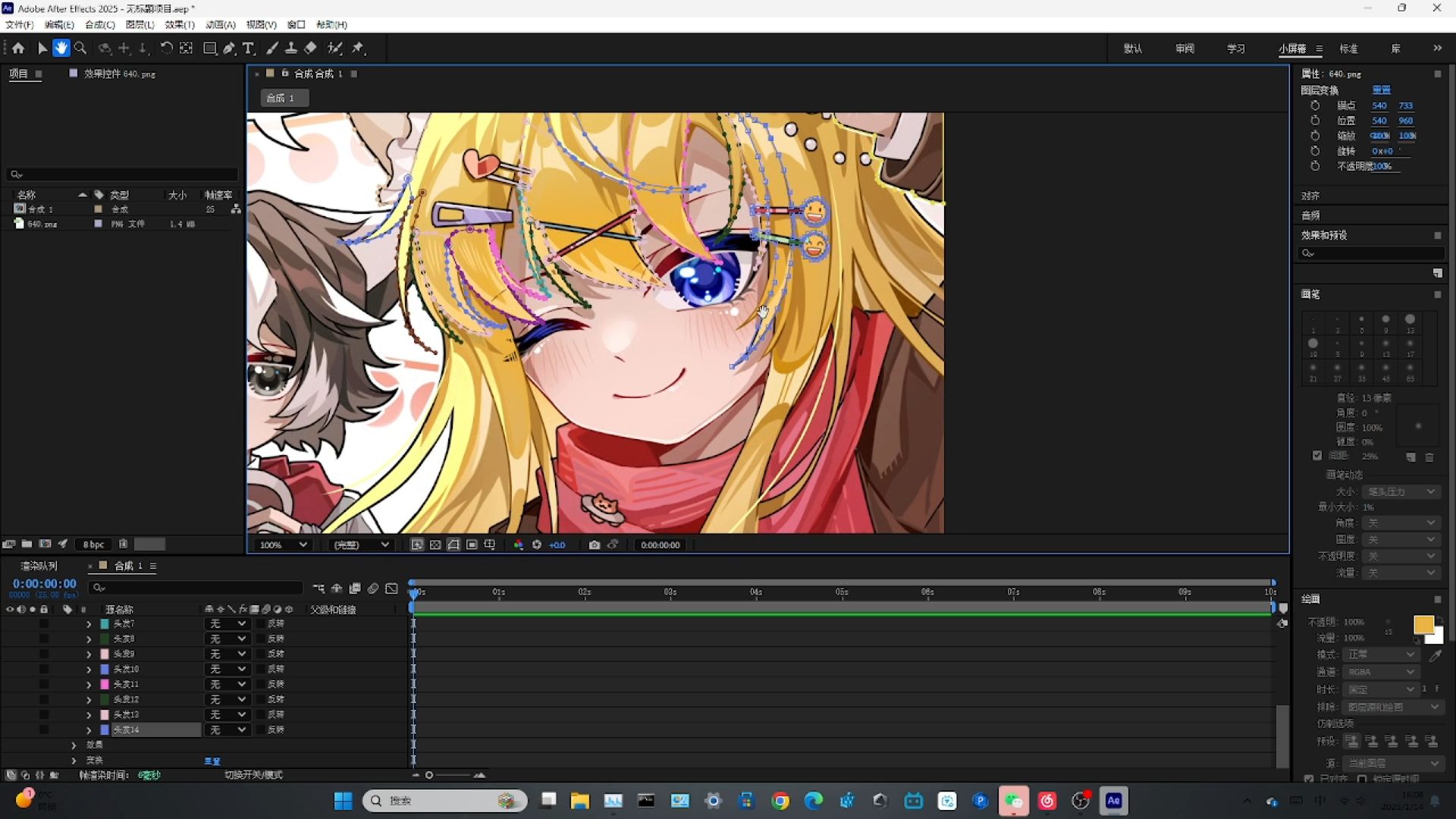The width and height of the screenshot is (1456, 819).
Task: Select the Eraser tool
Action: pyautogui.click(x=310, y=48)
